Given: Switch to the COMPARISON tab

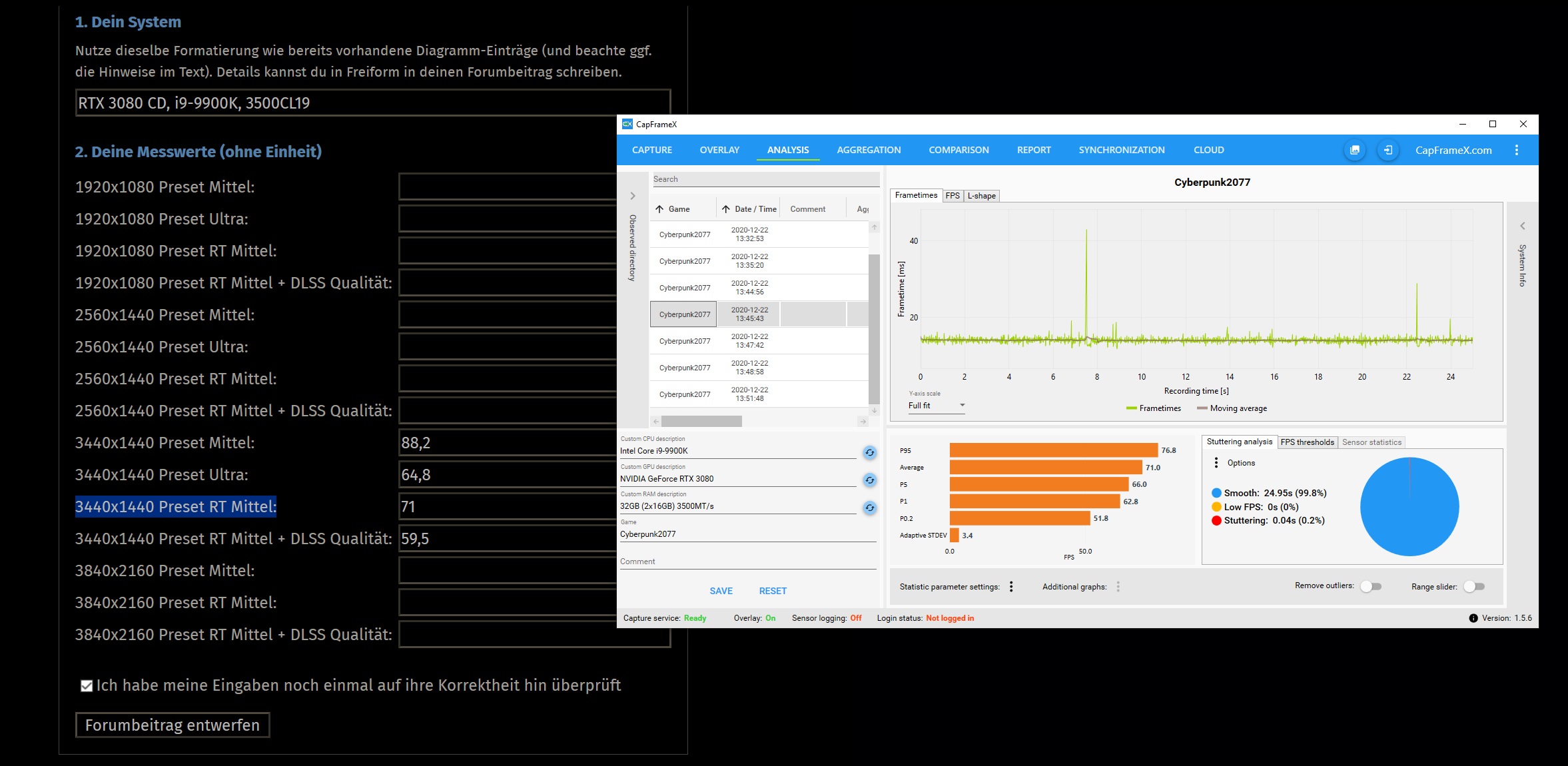Looking at the screenshot, I should pos(959,151).
